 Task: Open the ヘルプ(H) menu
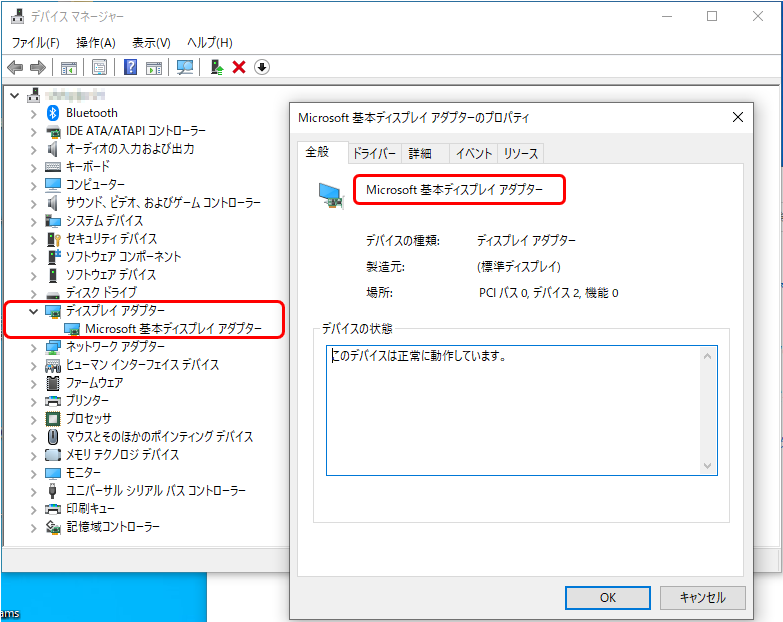(210, 43)
